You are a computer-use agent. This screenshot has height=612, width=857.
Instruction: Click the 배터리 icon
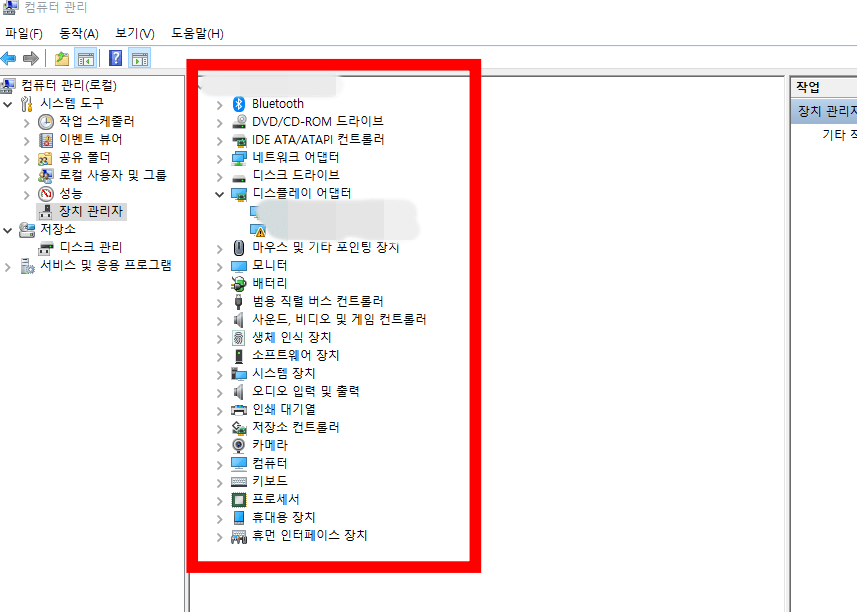pyautogui.click(x=239, y=284)
